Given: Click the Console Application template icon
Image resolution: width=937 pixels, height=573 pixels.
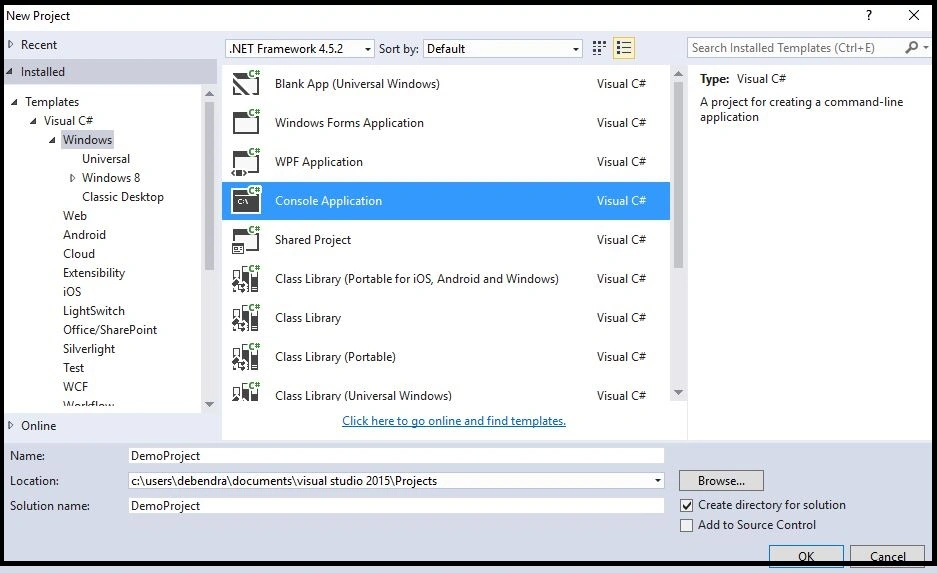Looking at the screenshot, I should pos(246,200).
